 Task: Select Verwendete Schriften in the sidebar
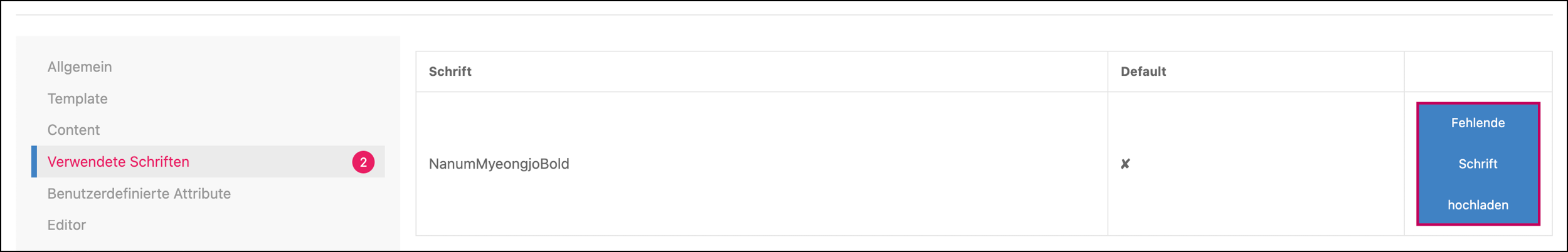[119, 162]
